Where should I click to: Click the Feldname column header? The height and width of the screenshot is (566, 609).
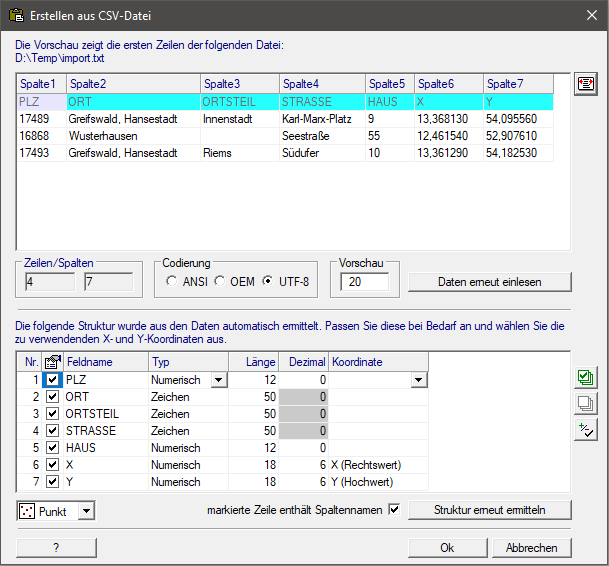click(106, 362)
